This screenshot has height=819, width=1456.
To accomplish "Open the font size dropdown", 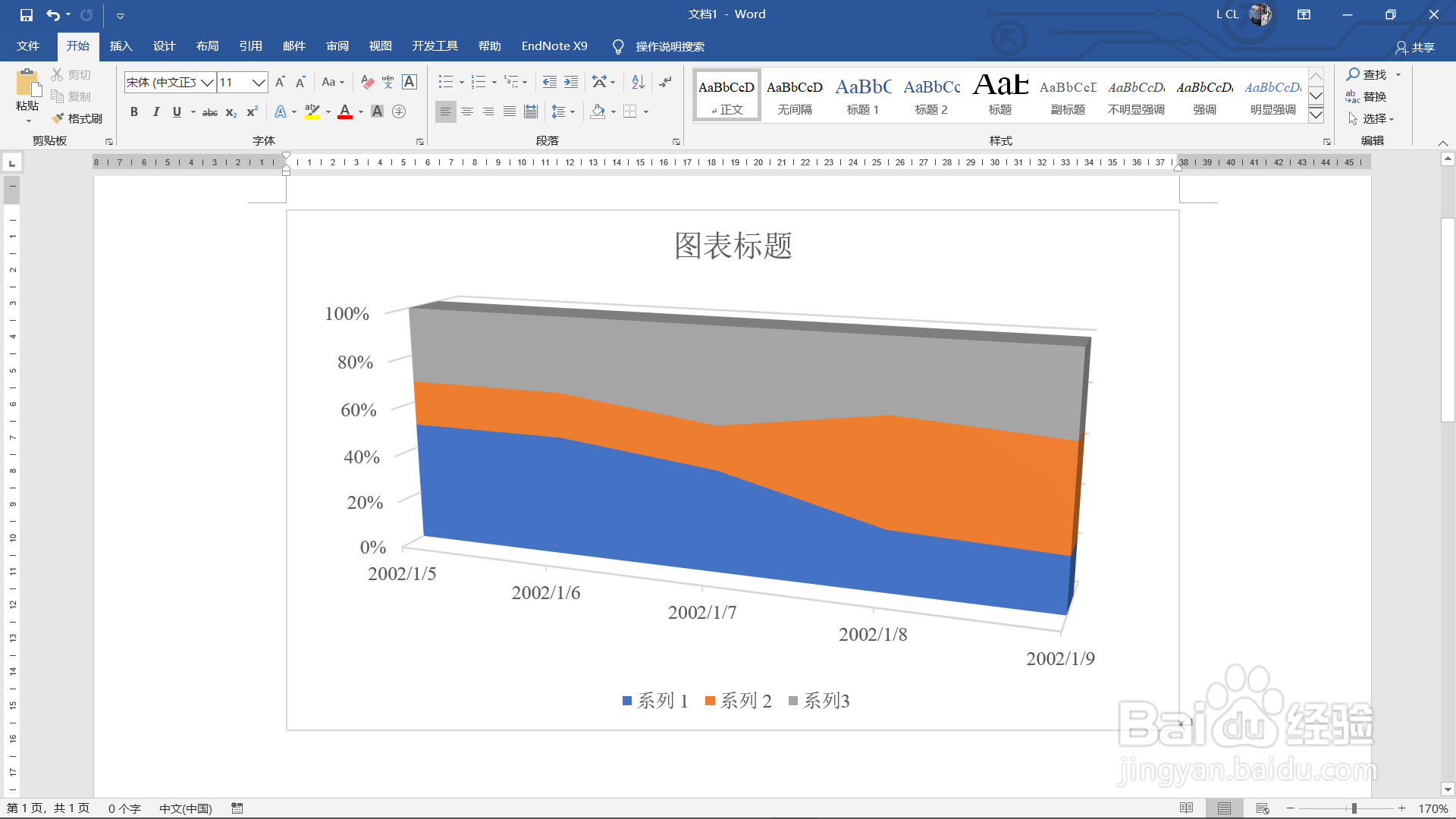I will 259,82.
